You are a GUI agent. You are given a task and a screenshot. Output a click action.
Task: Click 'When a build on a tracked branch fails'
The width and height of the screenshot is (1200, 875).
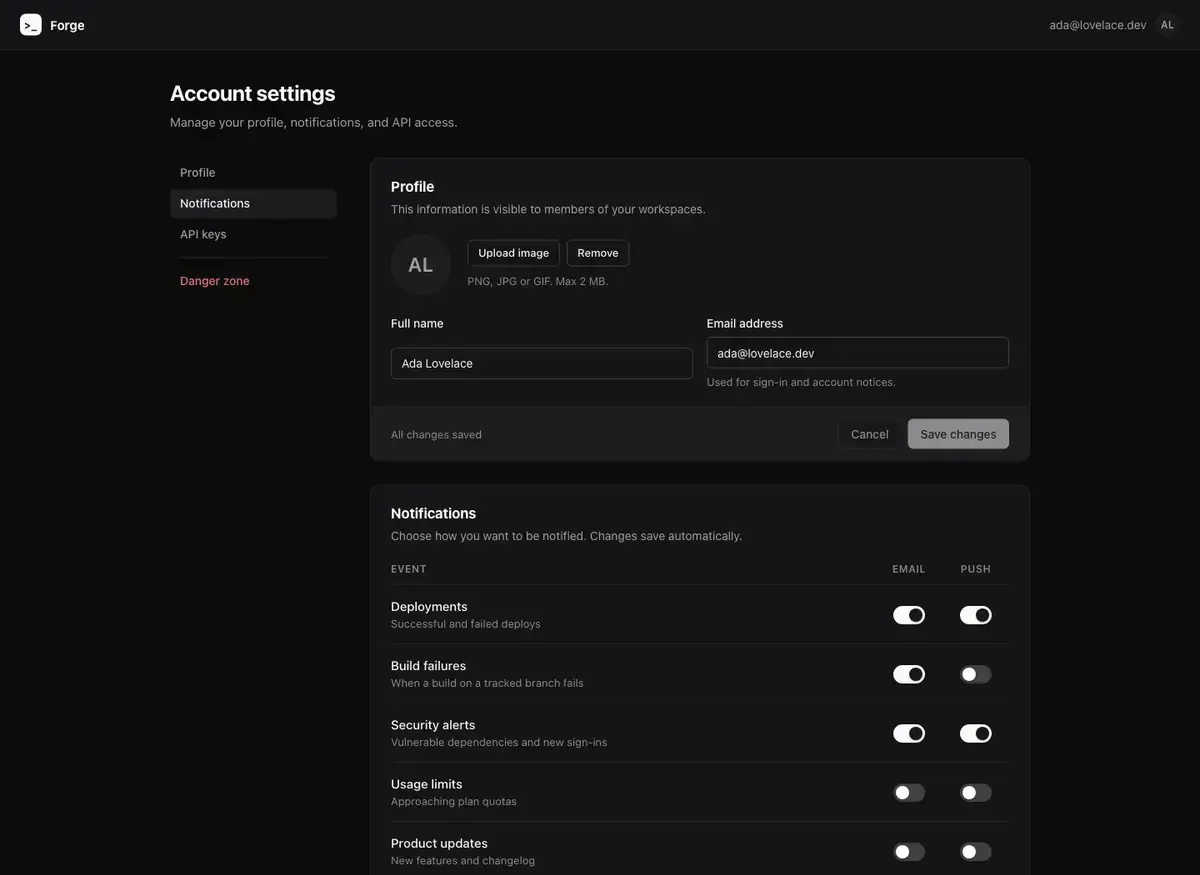click(x=487, y=684)
